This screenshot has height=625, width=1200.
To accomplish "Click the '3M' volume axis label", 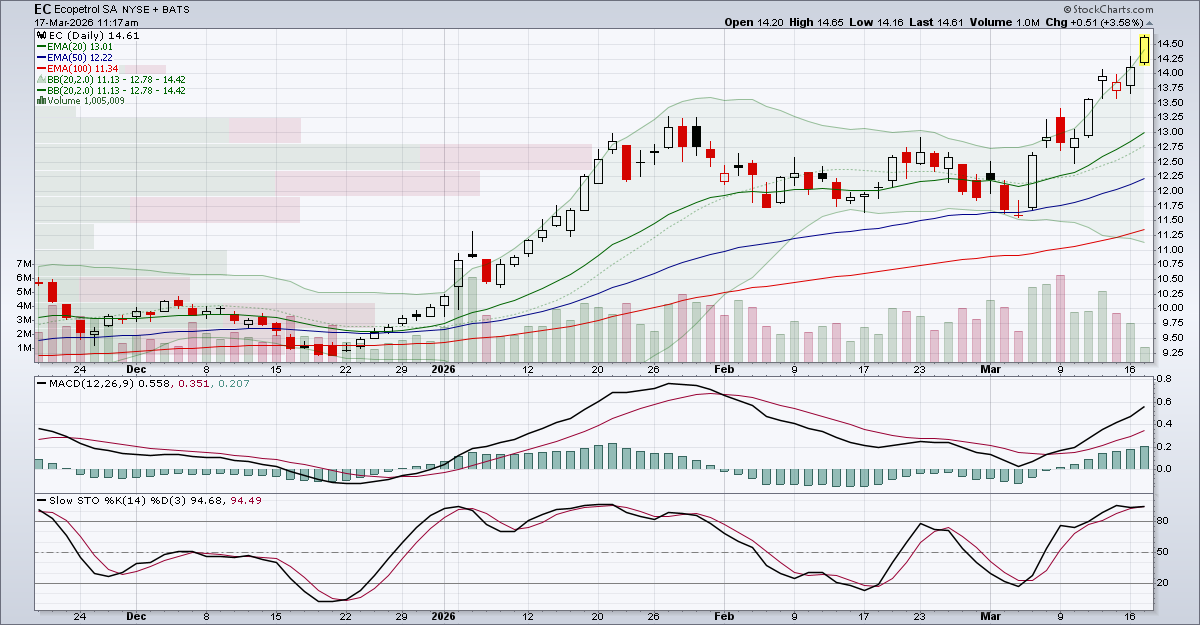I will click(x=24, y=319).
